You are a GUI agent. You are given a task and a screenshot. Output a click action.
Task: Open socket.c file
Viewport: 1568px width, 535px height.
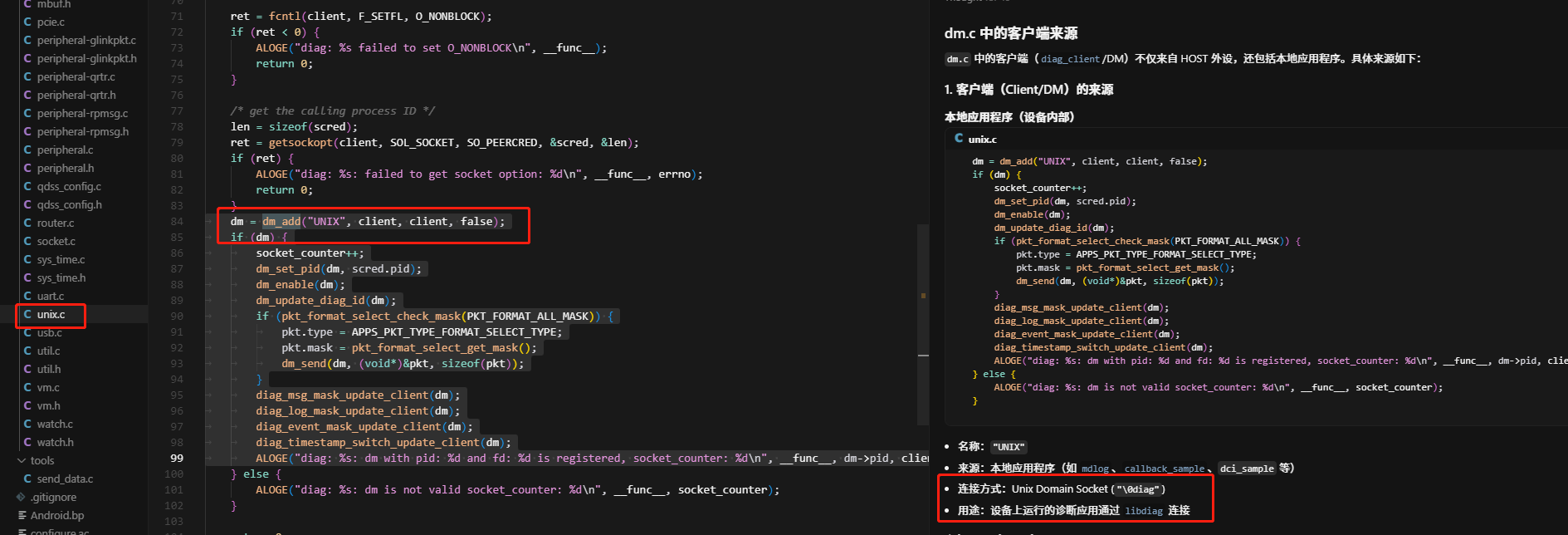(x=56, y=241)
